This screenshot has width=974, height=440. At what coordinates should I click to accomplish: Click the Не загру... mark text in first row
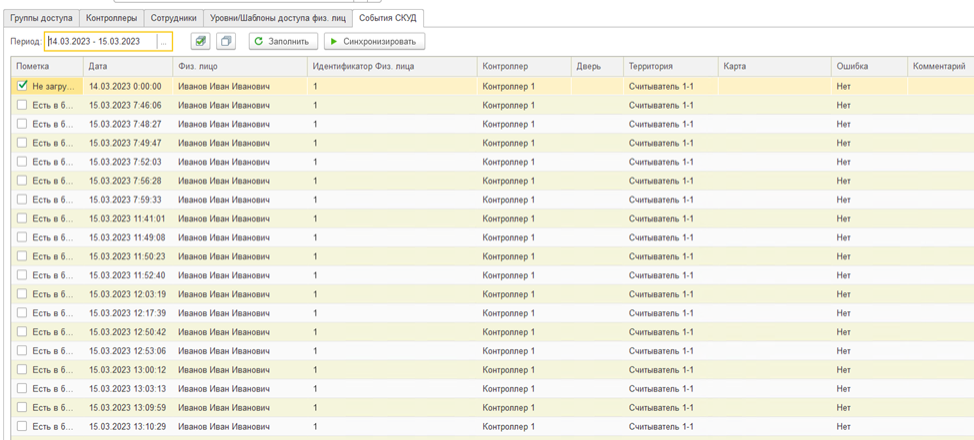click(53, 86)
